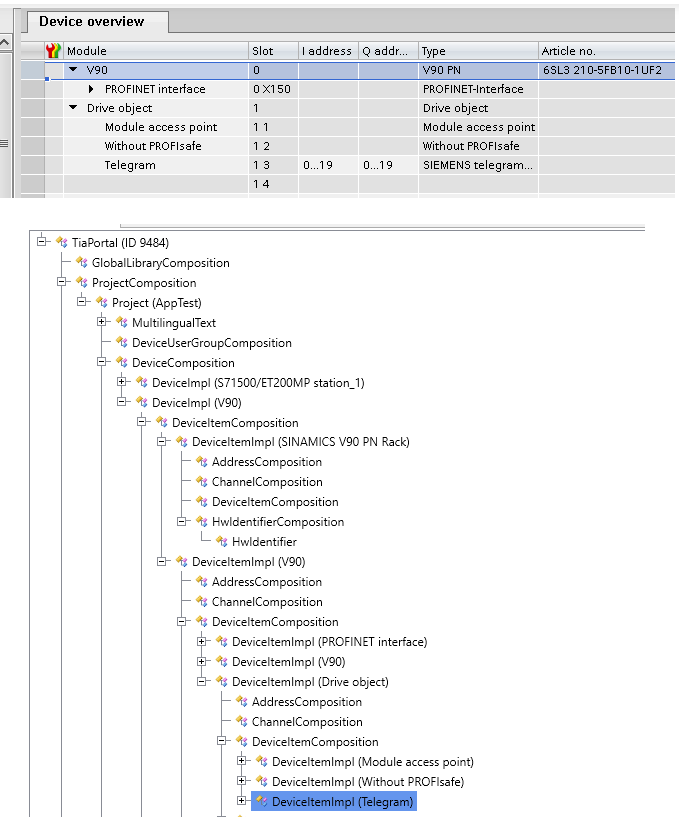Expand the PROFINET interface row arrow

point(91,89)
